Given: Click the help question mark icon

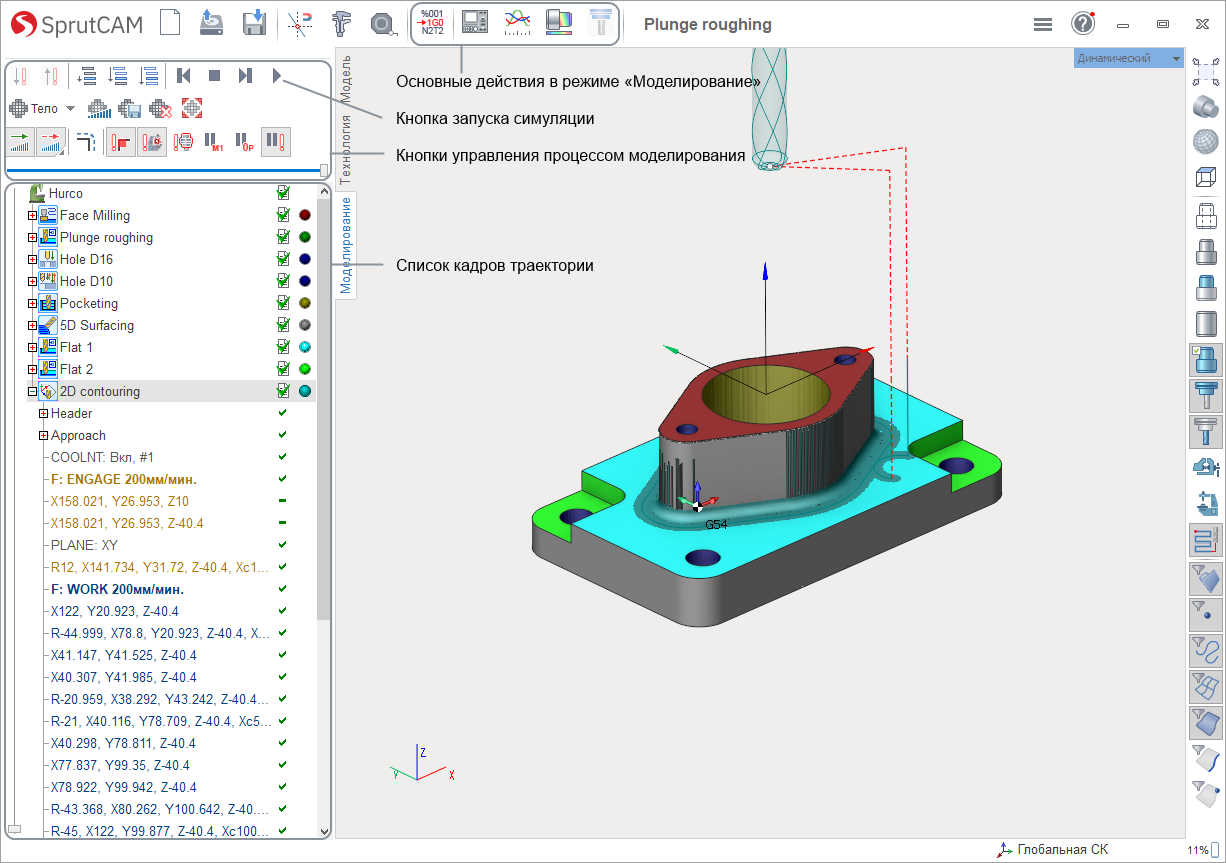Looking at the screenshot, I should 1082,24.
